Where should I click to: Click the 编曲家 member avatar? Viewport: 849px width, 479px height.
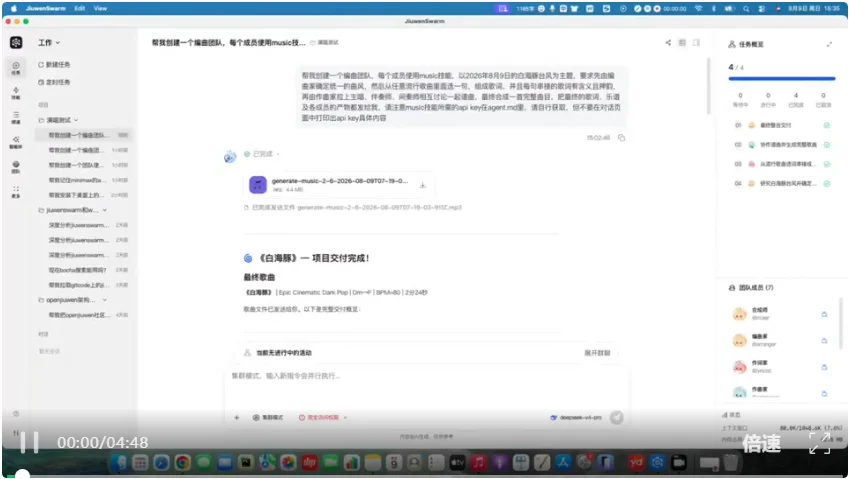740,340
